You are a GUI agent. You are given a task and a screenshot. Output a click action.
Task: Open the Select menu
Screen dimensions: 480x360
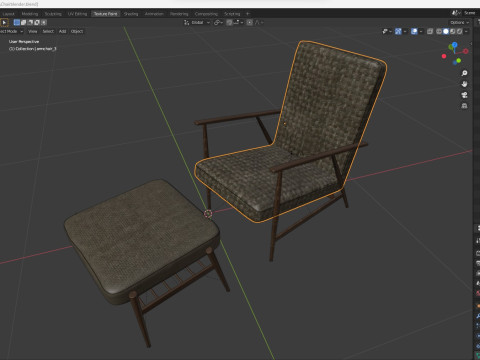(48, 31)
